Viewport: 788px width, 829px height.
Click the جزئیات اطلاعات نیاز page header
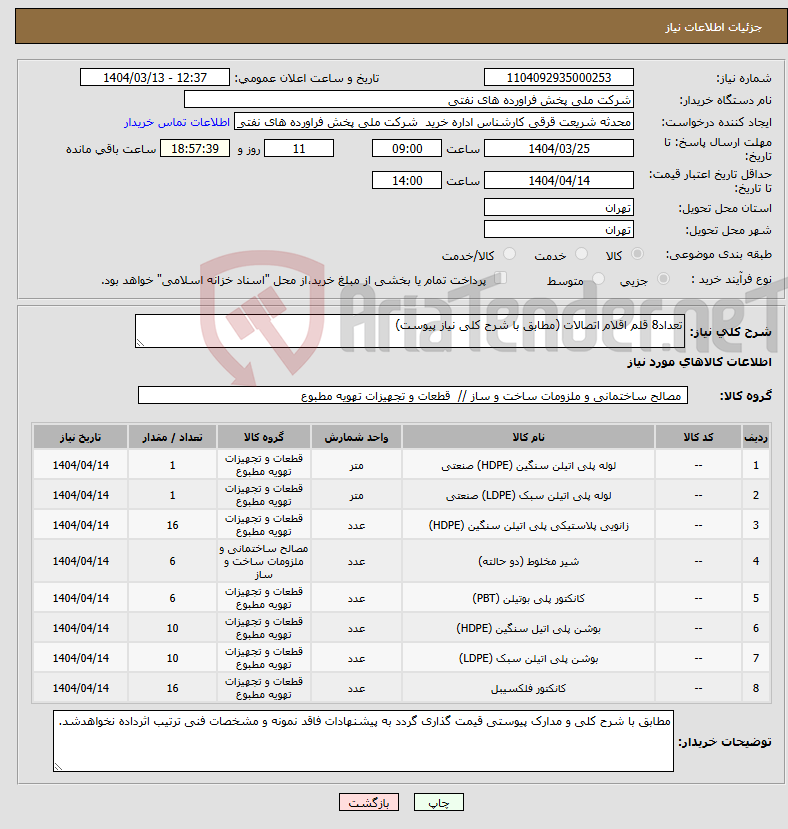(x=713, y=27)
